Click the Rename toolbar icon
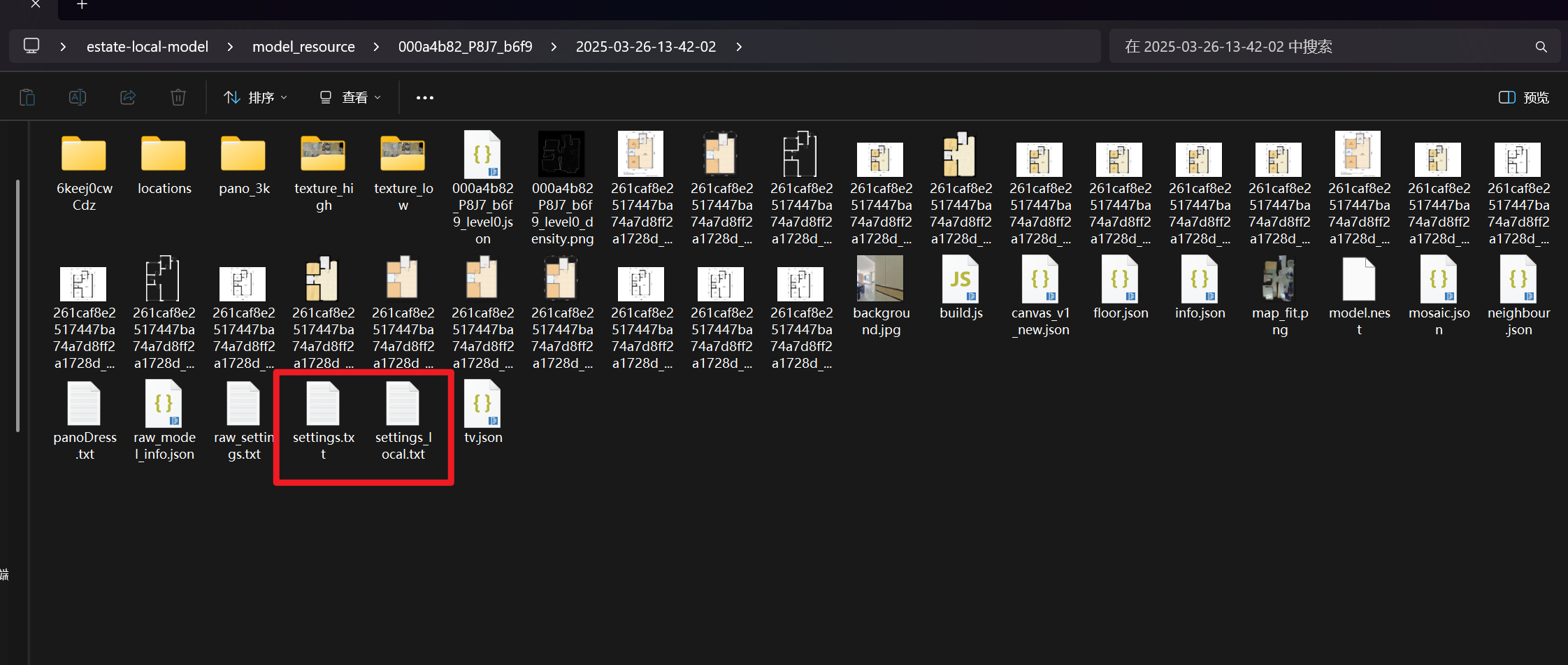Screen dimensions: 1568x665 [x=78, y=97]
